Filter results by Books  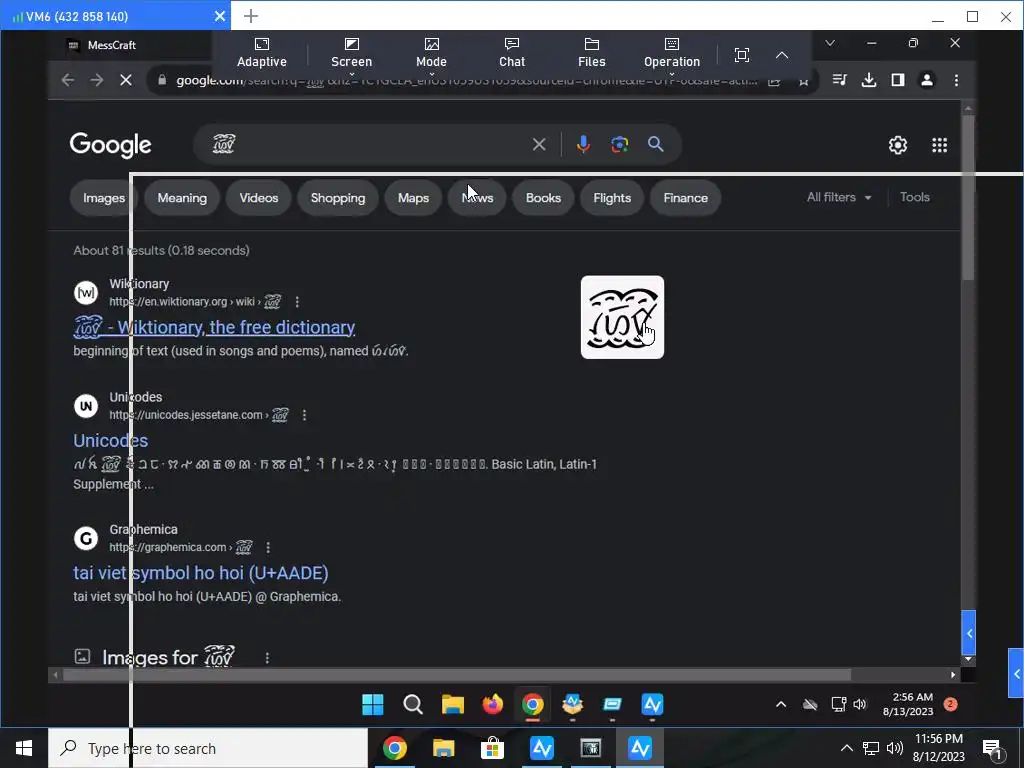click(543, 198)
